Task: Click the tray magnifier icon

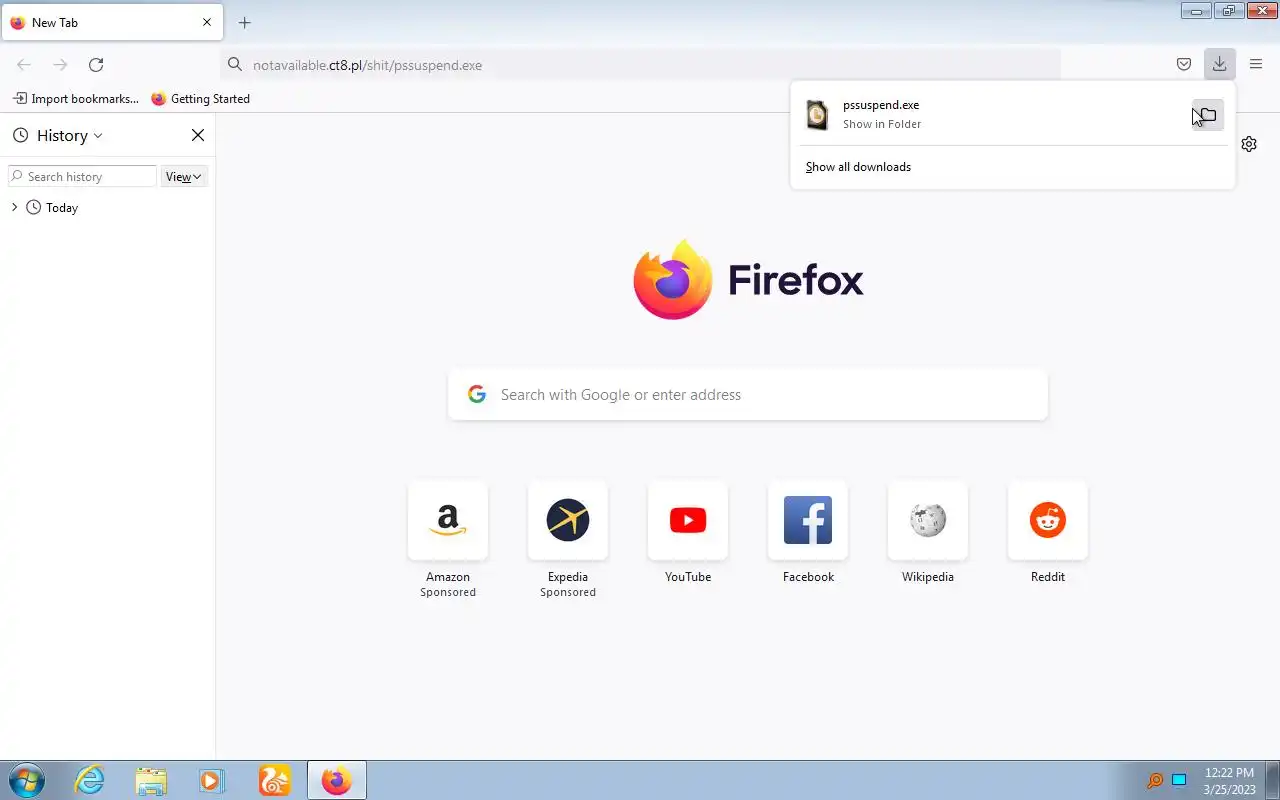Action: tap(1154, 781)
